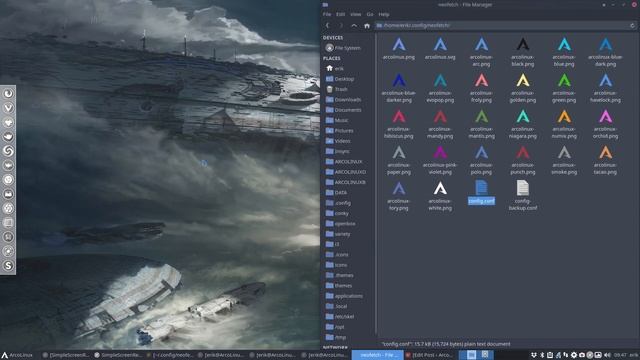Select arcolinux-blue-dark.png file

pyautogui.click(x=605, y=52)
